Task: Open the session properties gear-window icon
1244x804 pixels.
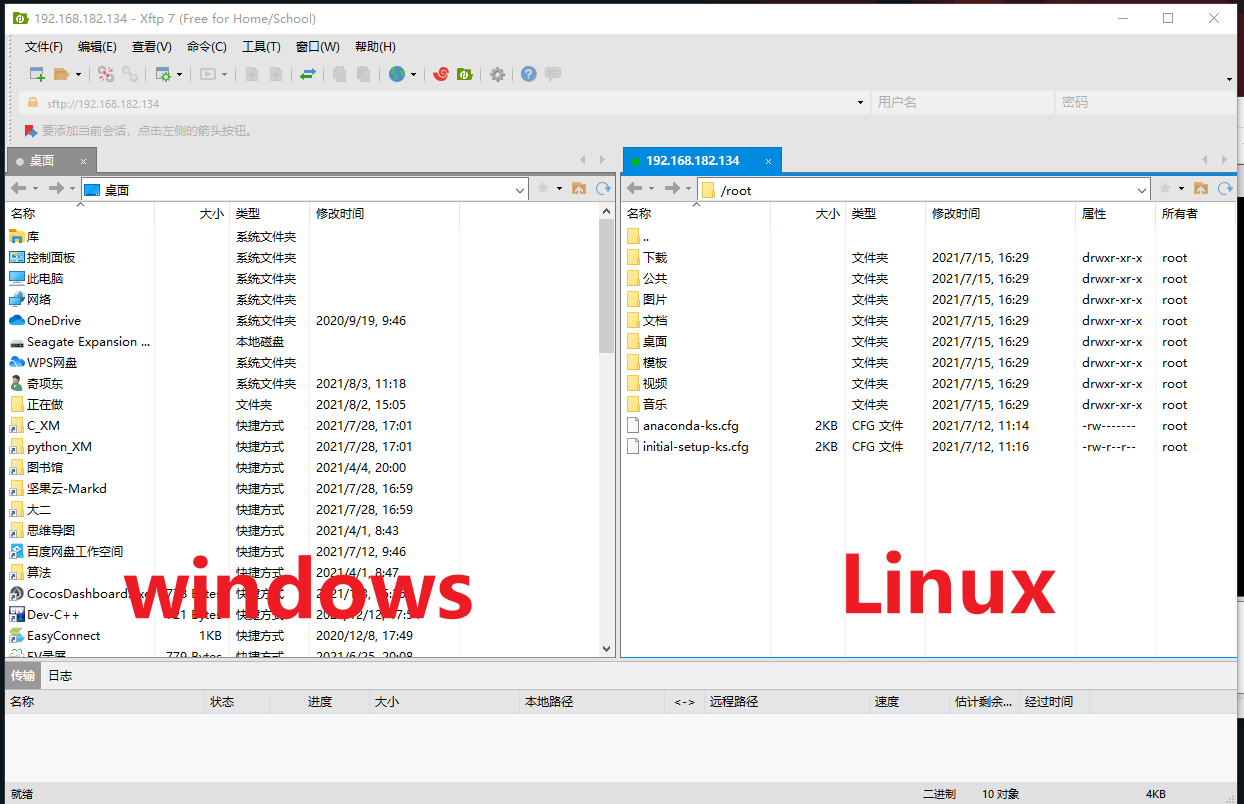Action: 163,74
